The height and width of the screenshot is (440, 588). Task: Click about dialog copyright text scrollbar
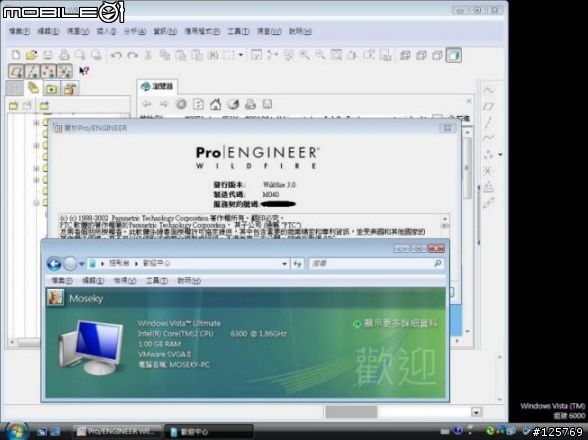pyautogui.click(x=445, y=226)
